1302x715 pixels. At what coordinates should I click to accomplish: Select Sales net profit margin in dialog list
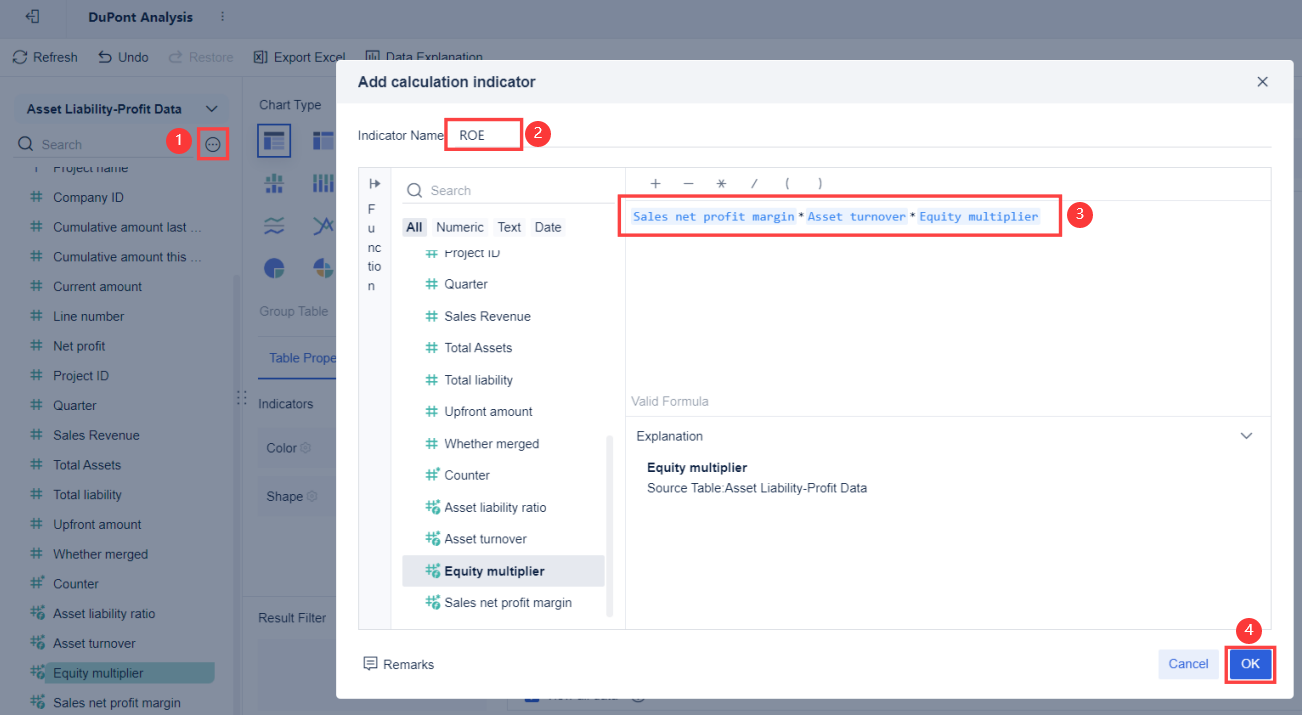tap(507, 602)
